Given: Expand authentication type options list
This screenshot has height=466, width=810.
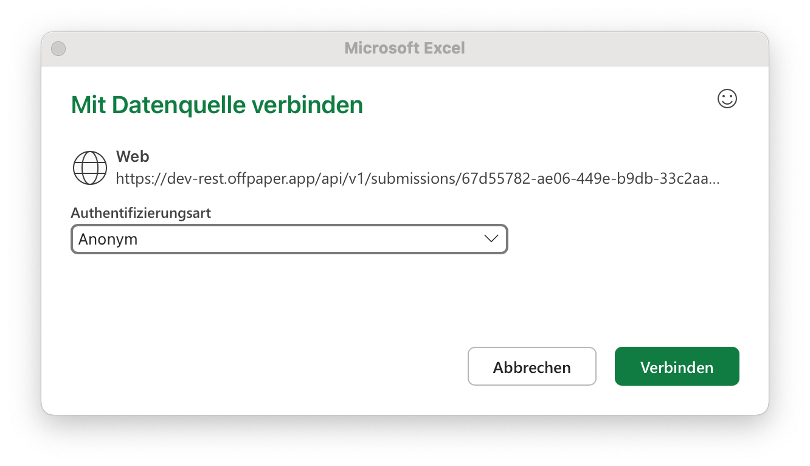Looking at the screenshot, I should pyautogui.click(x=289, y=239).
